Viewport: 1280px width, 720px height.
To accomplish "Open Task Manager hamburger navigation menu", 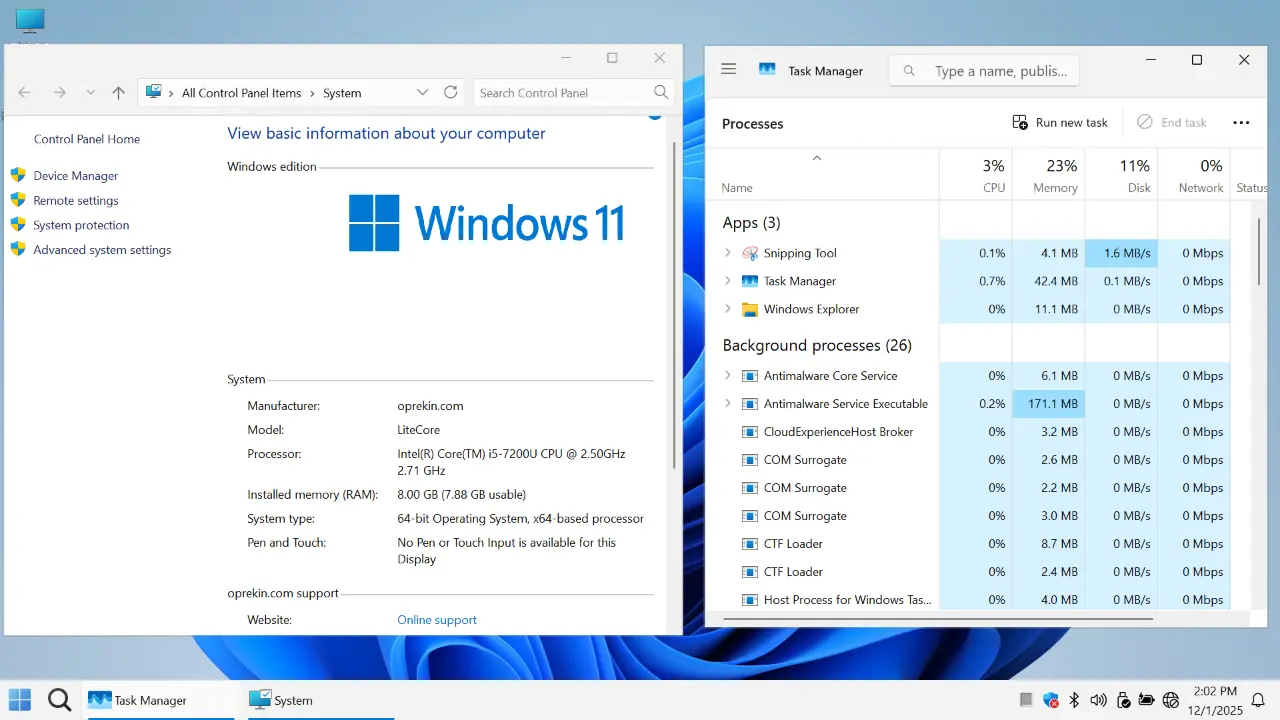I will 728,69.
